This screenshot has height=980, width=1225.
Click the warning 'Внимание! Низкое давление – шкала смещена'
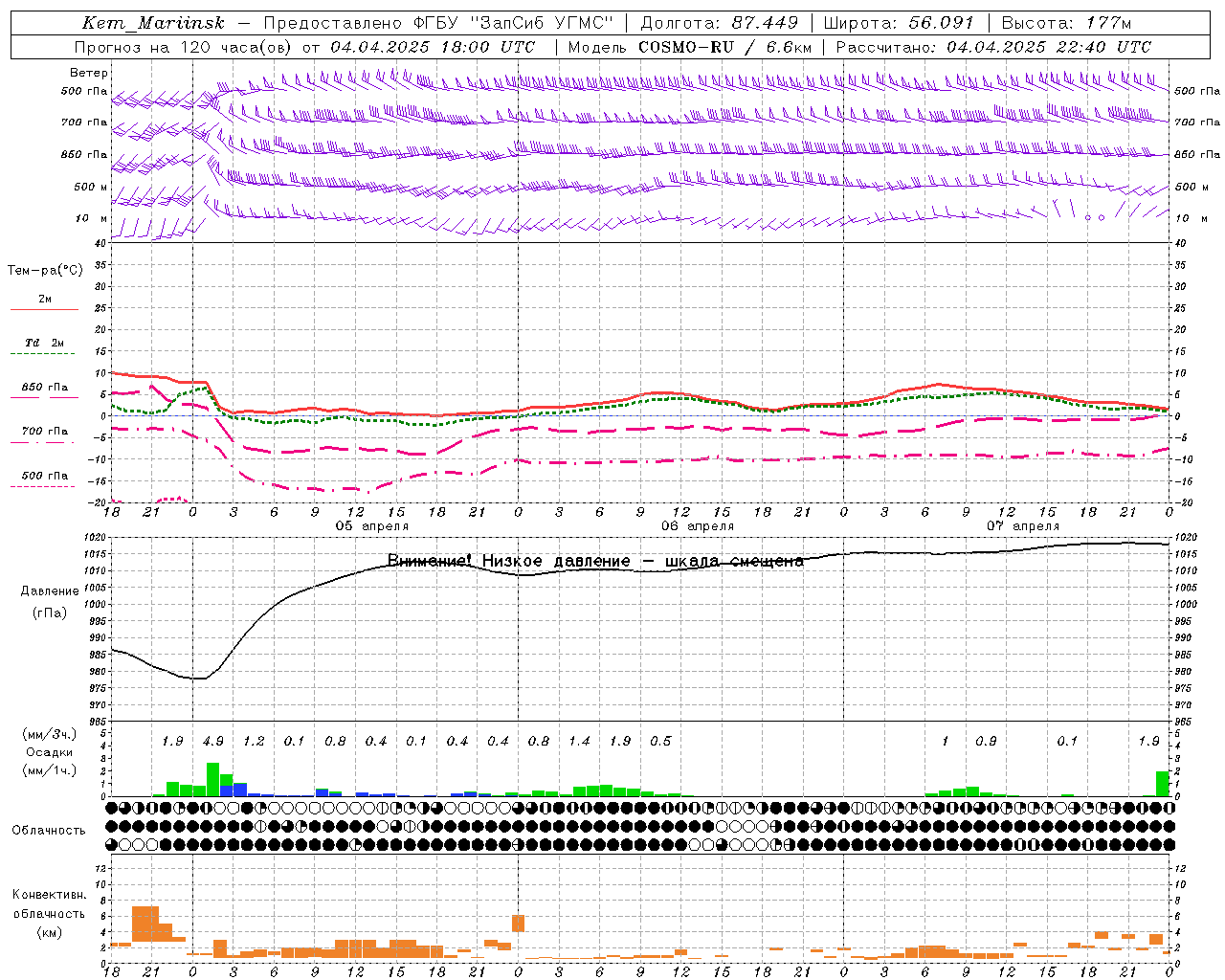tap(595, 561)
